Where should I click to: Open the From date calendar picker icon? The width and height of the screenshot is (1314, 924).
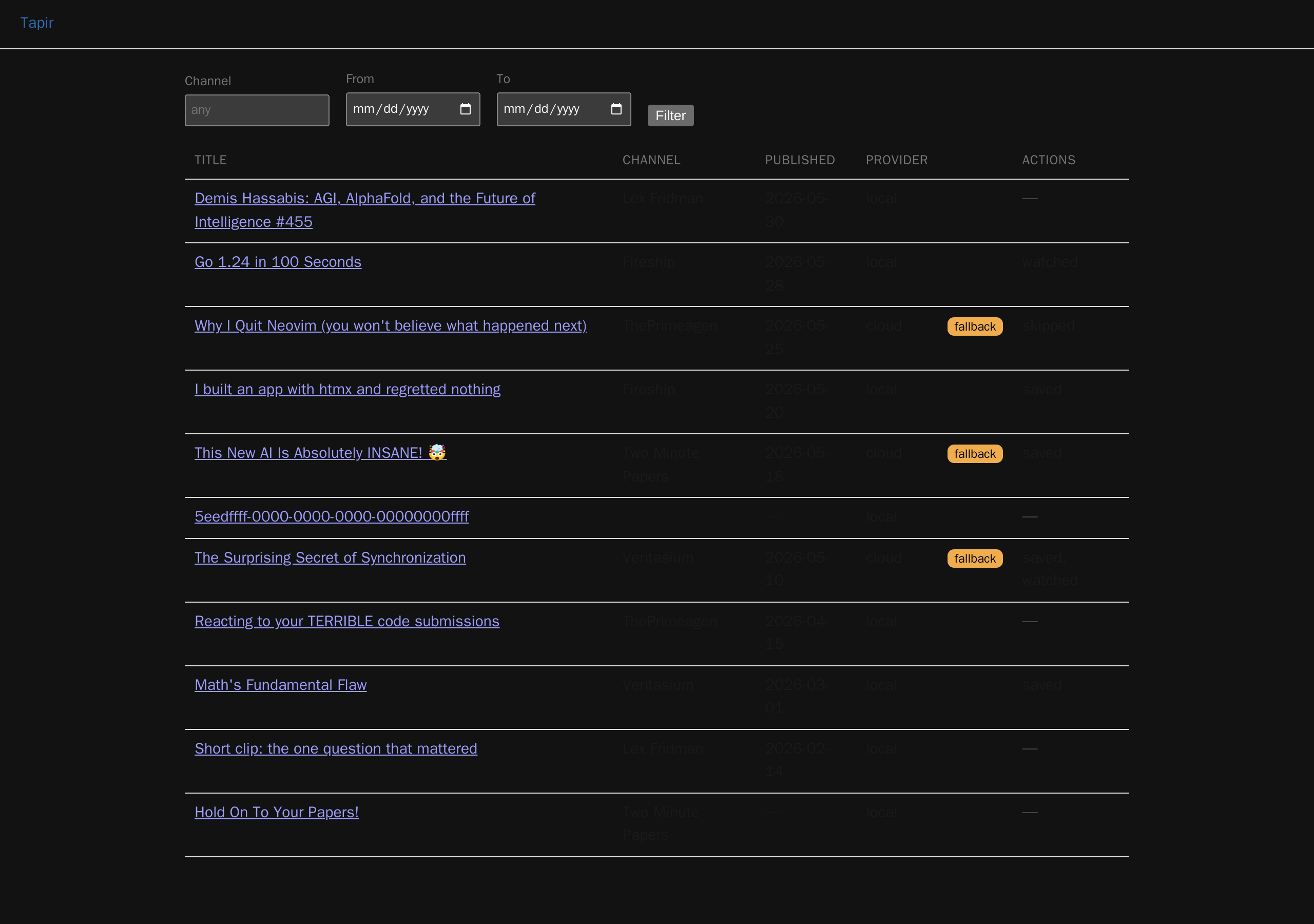pos(465,109)
